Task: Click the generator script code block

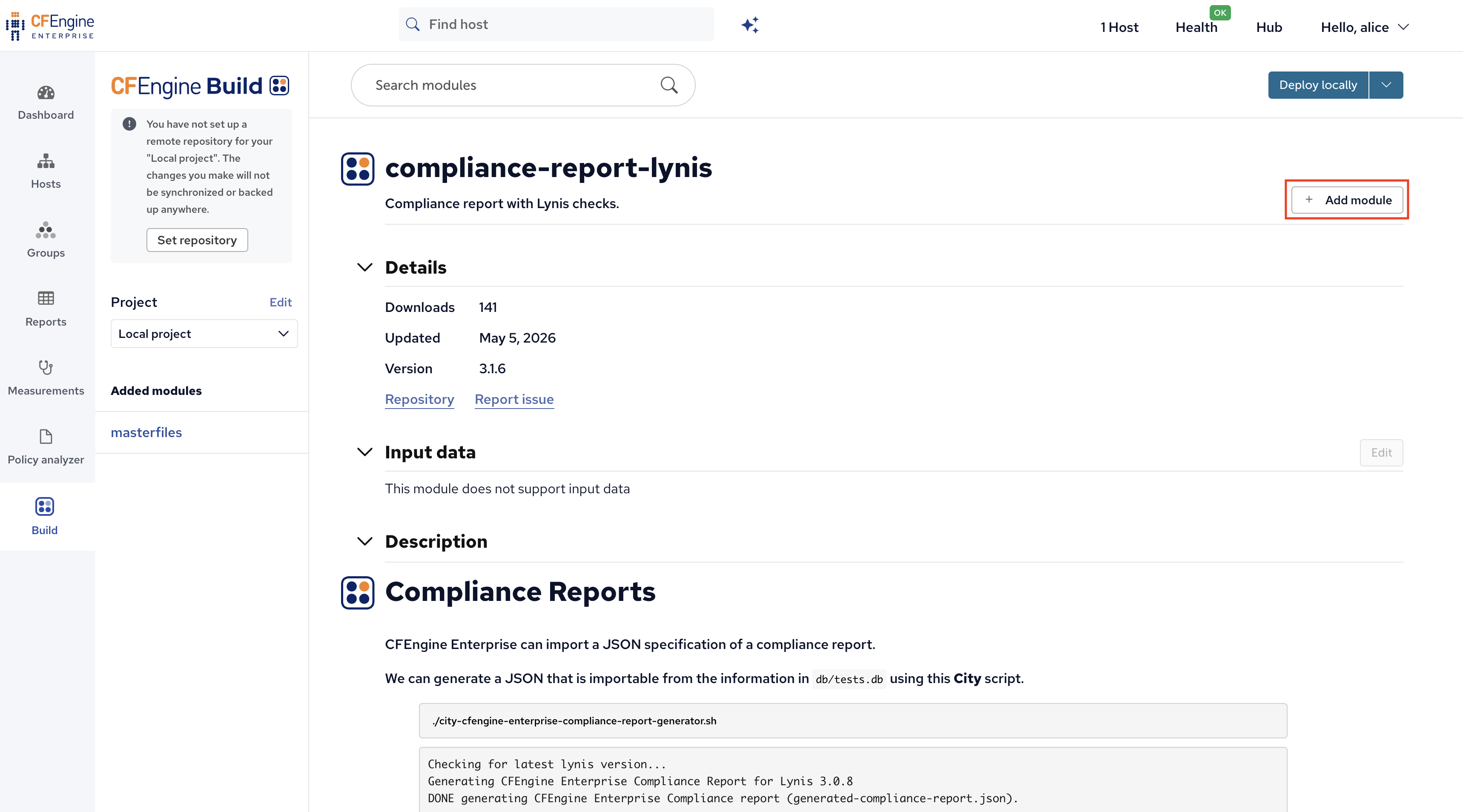Action: point(853,721)
